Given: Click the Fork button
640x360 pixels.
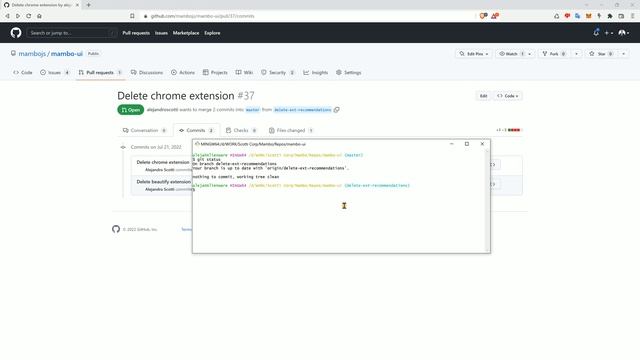Looking at the screenshot, I should tap(554, 54).
